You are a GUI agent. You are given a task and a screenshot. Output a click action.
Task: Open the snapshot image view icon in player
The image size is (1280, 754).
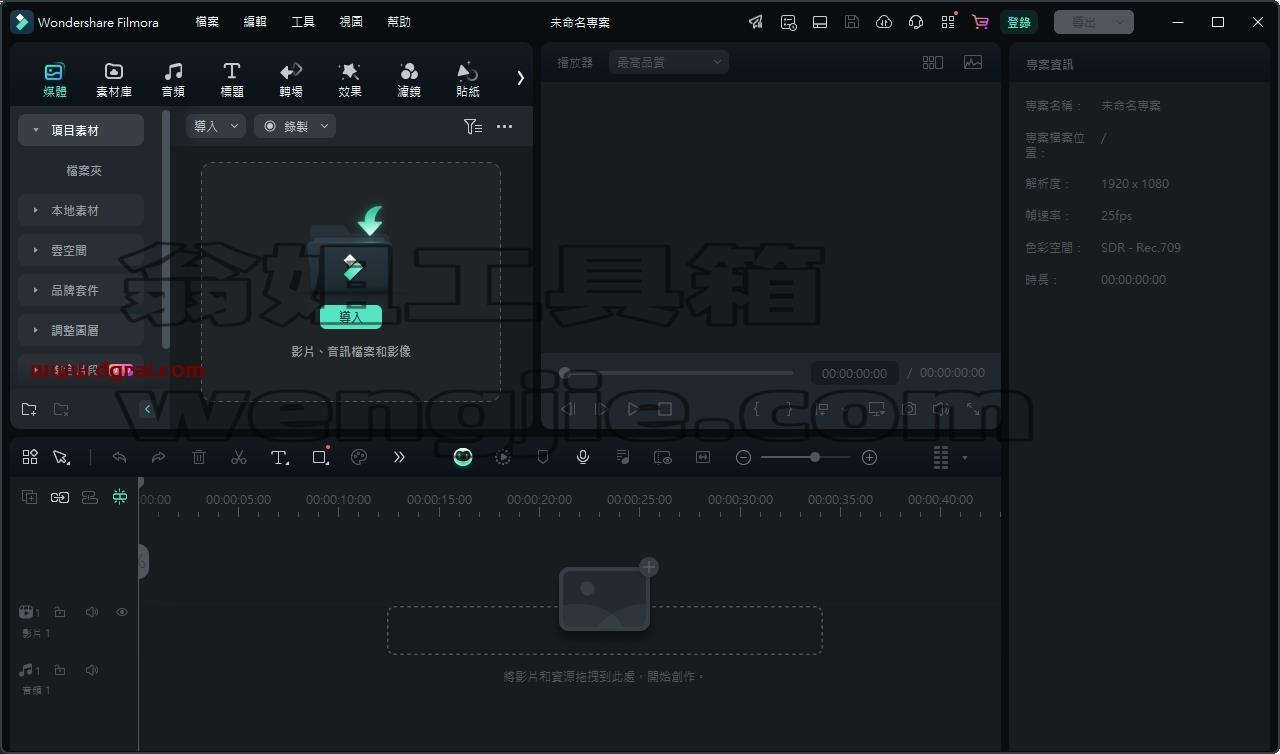[973, 62]
